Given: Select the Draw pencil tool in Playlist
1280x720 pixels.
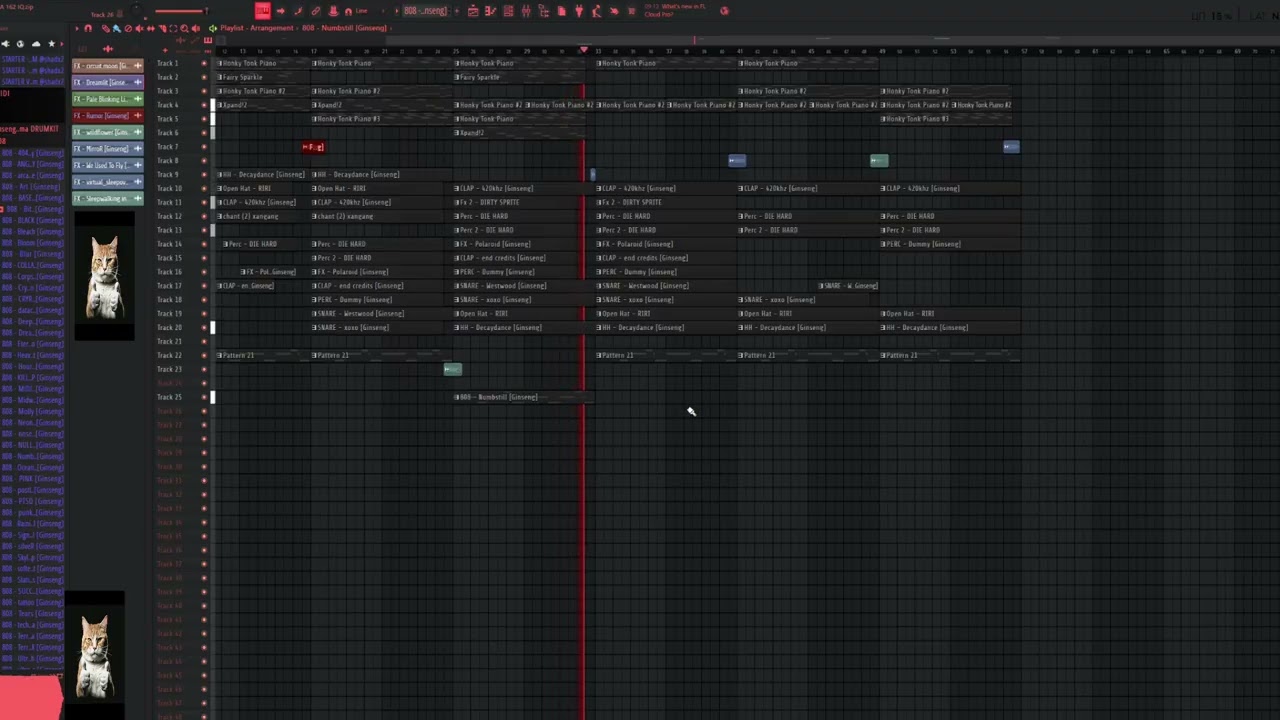Looking at the screenshot, I should pos(106,28).
